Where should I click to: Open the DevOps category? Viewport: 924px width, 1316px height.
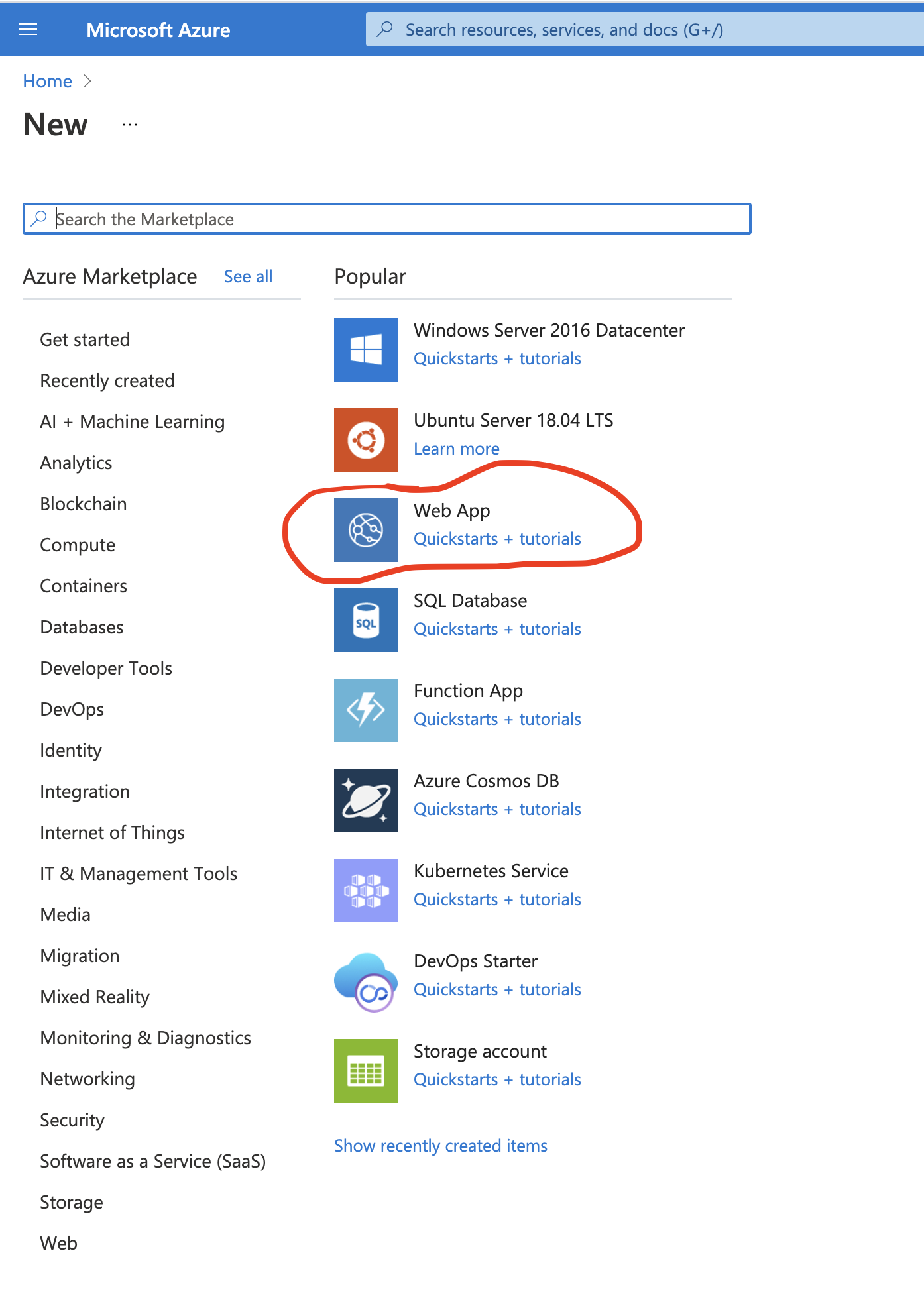(72, 709)
